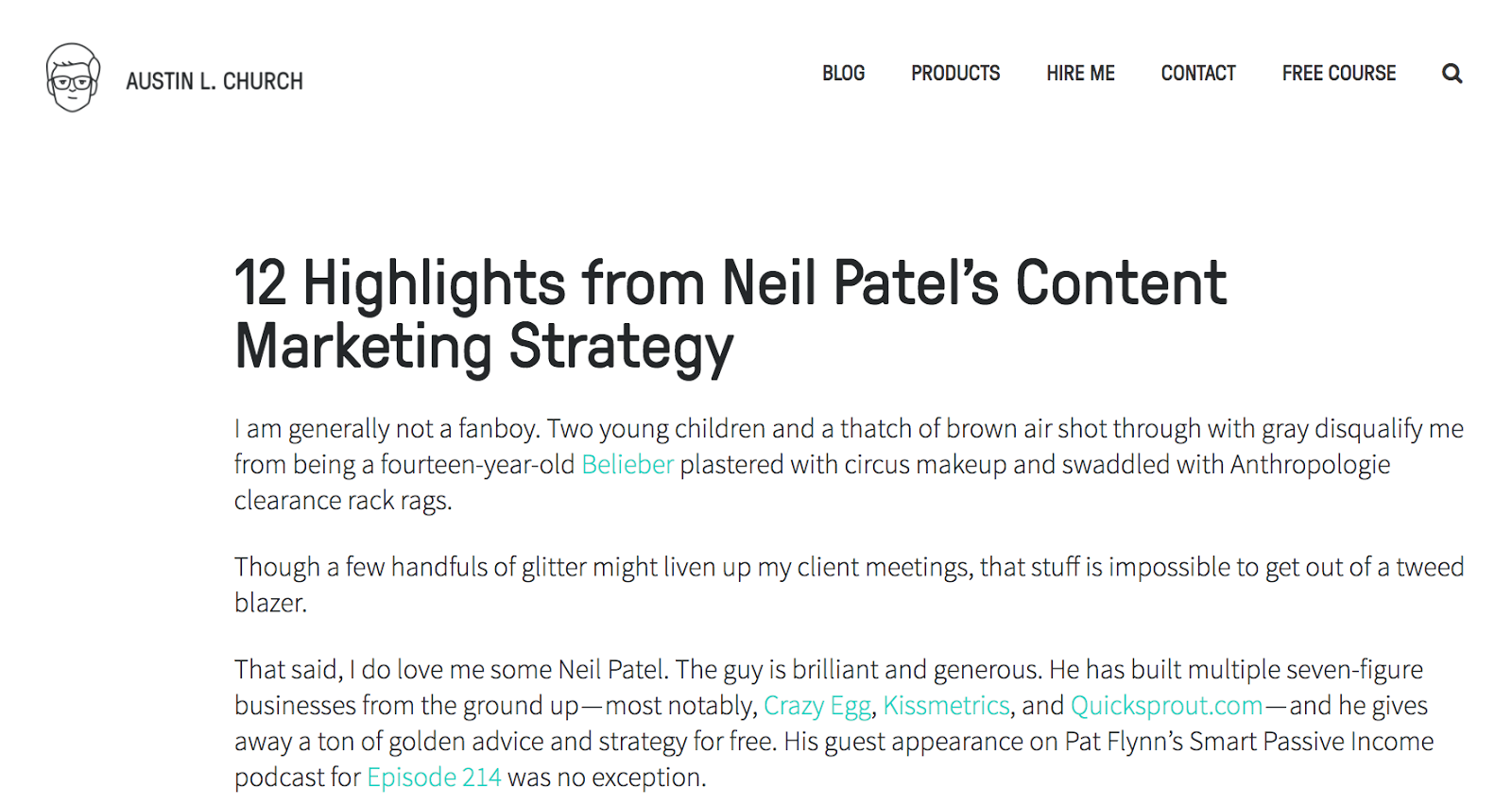Viewport: 1512px width, 805px height.
Task: Click the sentence "I am generally not a fanboy"
Action: pyautogui.click(x=387, y=429)
